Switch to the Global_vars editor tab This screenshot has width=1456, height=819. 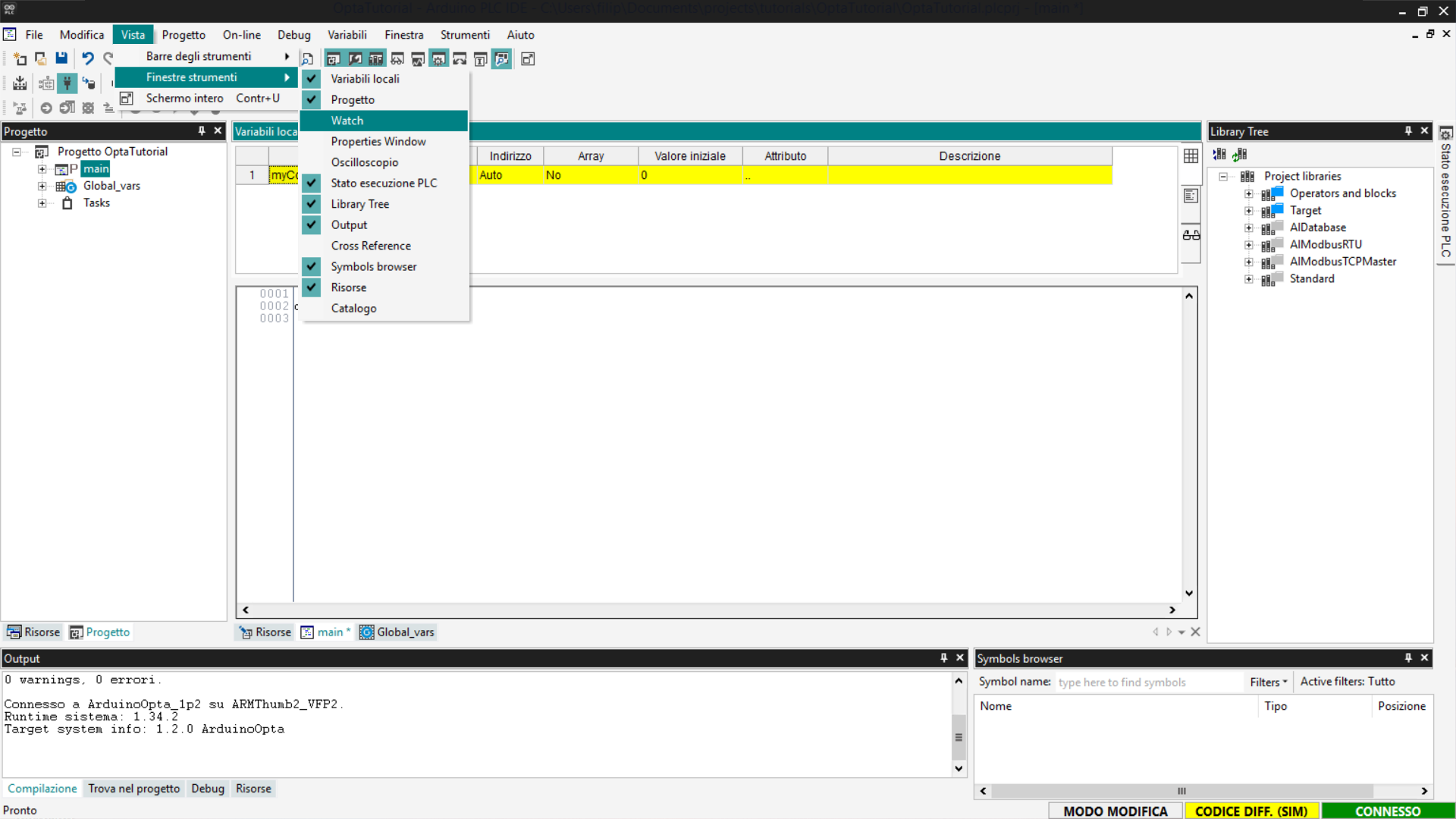397,632
